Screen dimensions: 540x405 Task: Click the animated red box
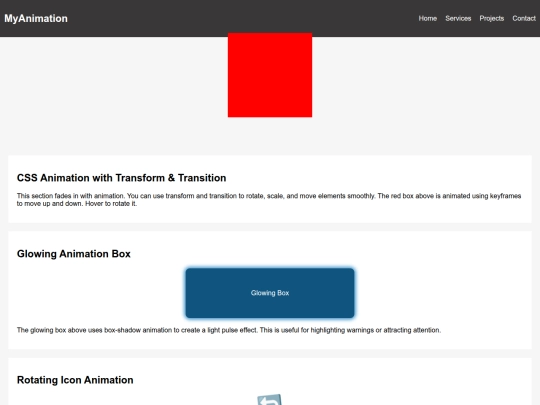coord(270,75)
